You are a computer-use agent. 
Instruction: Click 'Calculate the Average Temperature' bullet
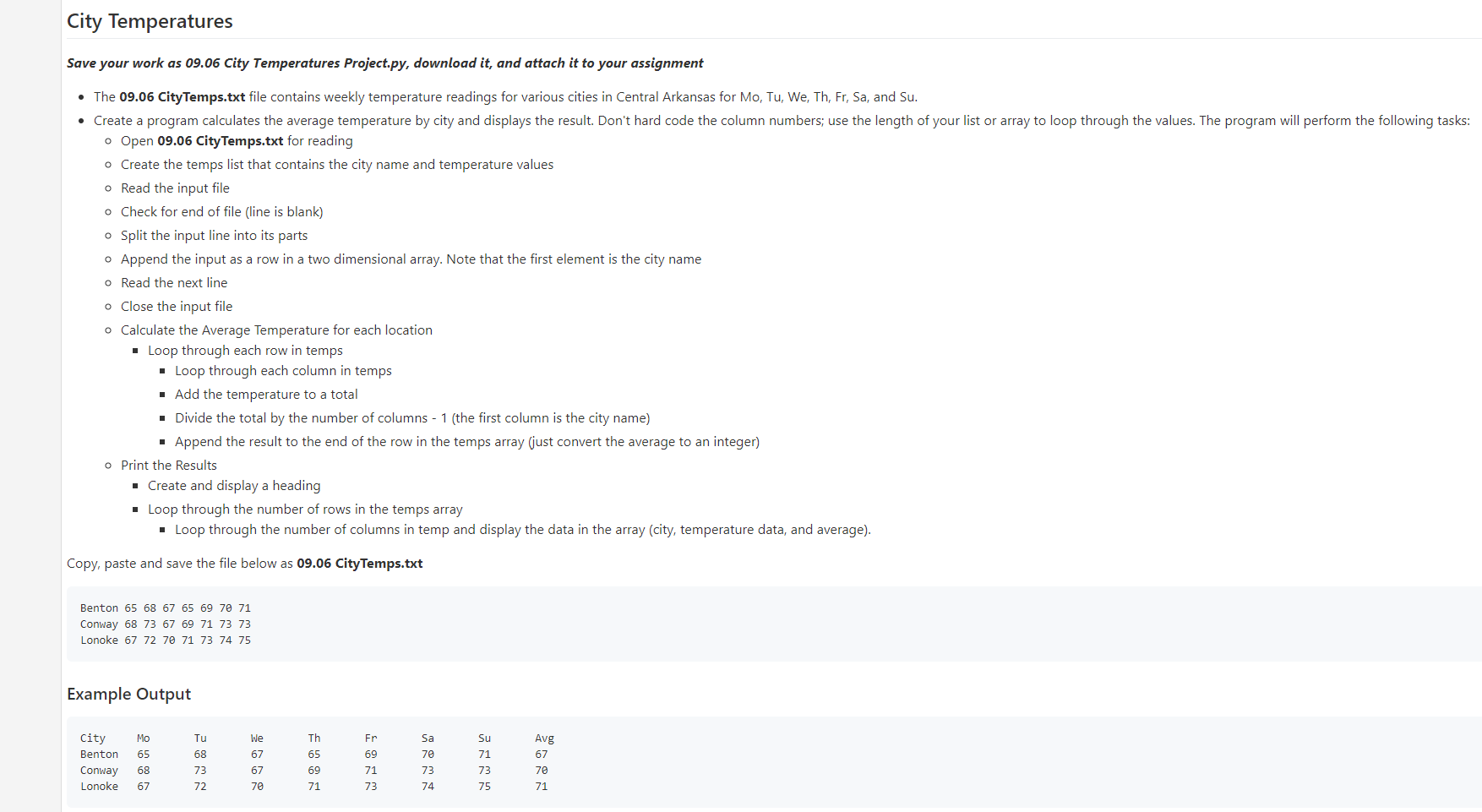(x=276, y=330)
